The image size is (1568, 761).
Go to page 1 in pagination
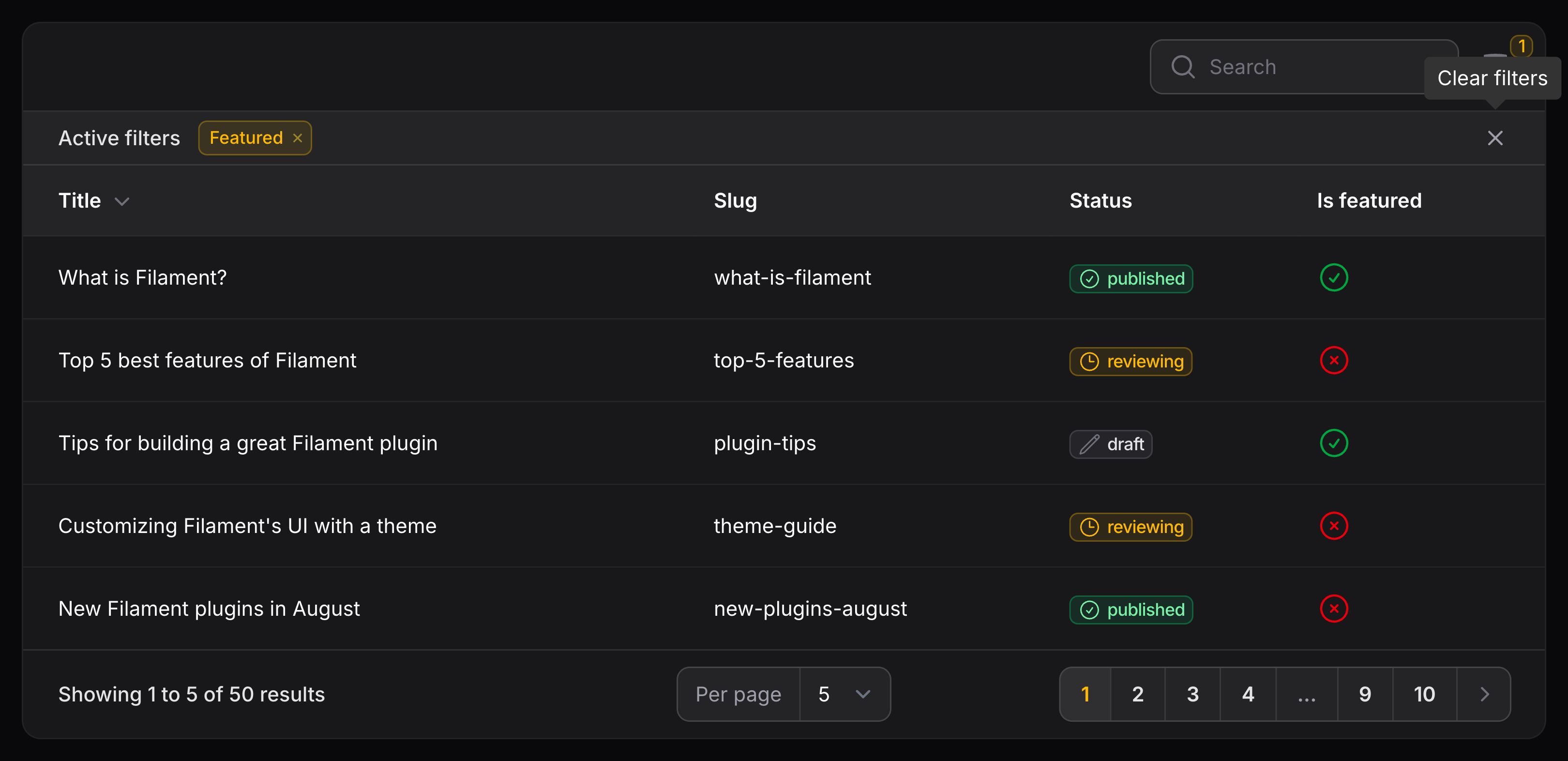(1086, 694)
